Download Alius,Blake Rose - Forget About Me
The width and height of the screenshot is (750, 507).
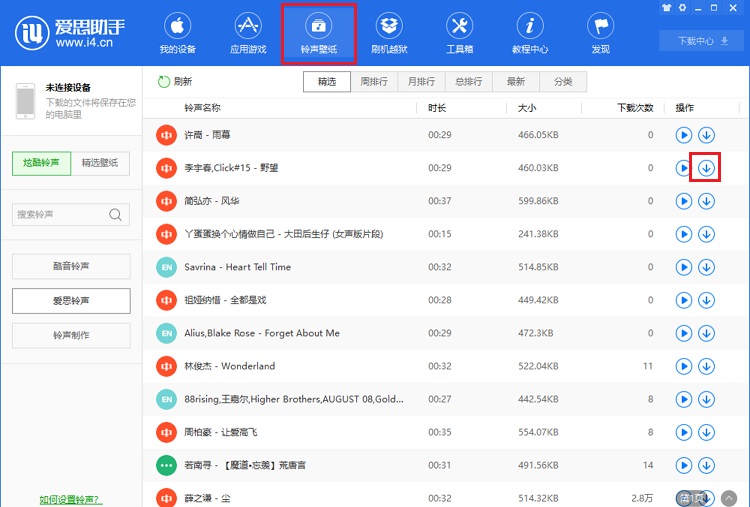point(706,333)
